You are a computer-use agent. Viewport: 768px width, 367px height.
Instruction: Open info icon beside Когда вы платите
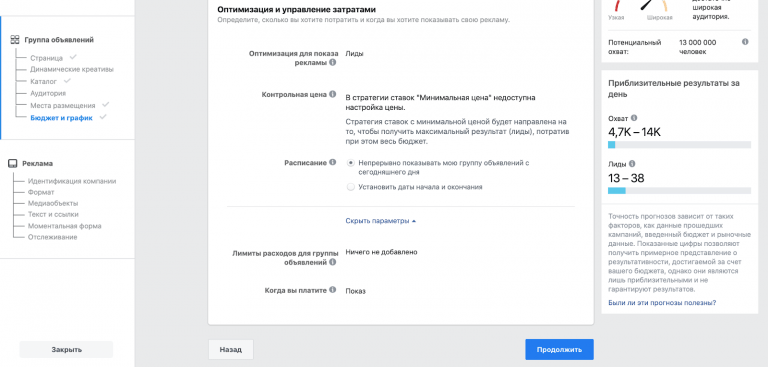click(333, 290)
